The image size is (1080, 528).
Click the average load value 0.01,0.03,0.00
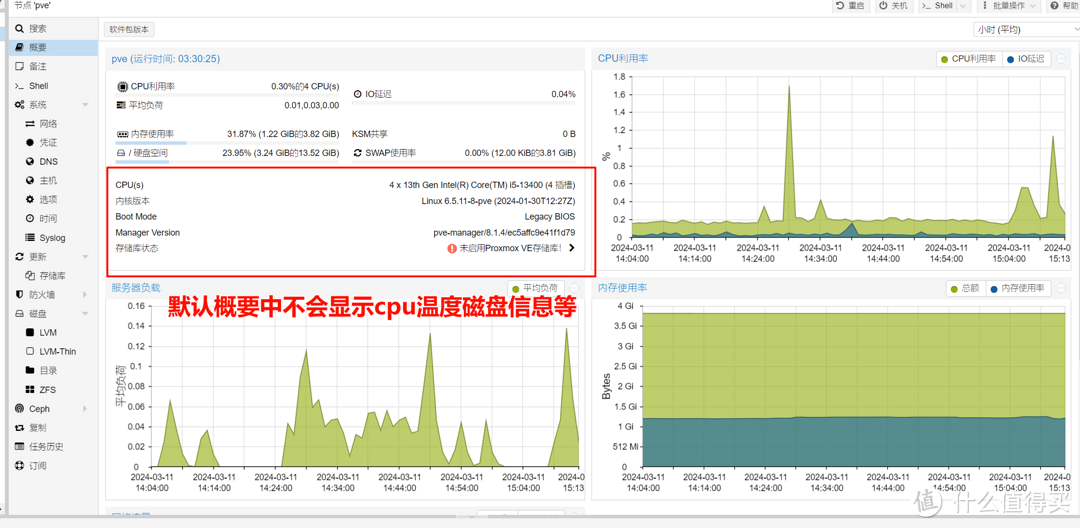(x=311, y=105)
